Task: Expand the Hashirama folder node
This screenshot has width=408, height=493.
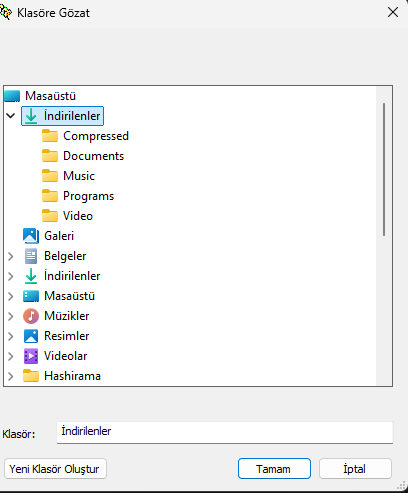Action: [11, 376]
